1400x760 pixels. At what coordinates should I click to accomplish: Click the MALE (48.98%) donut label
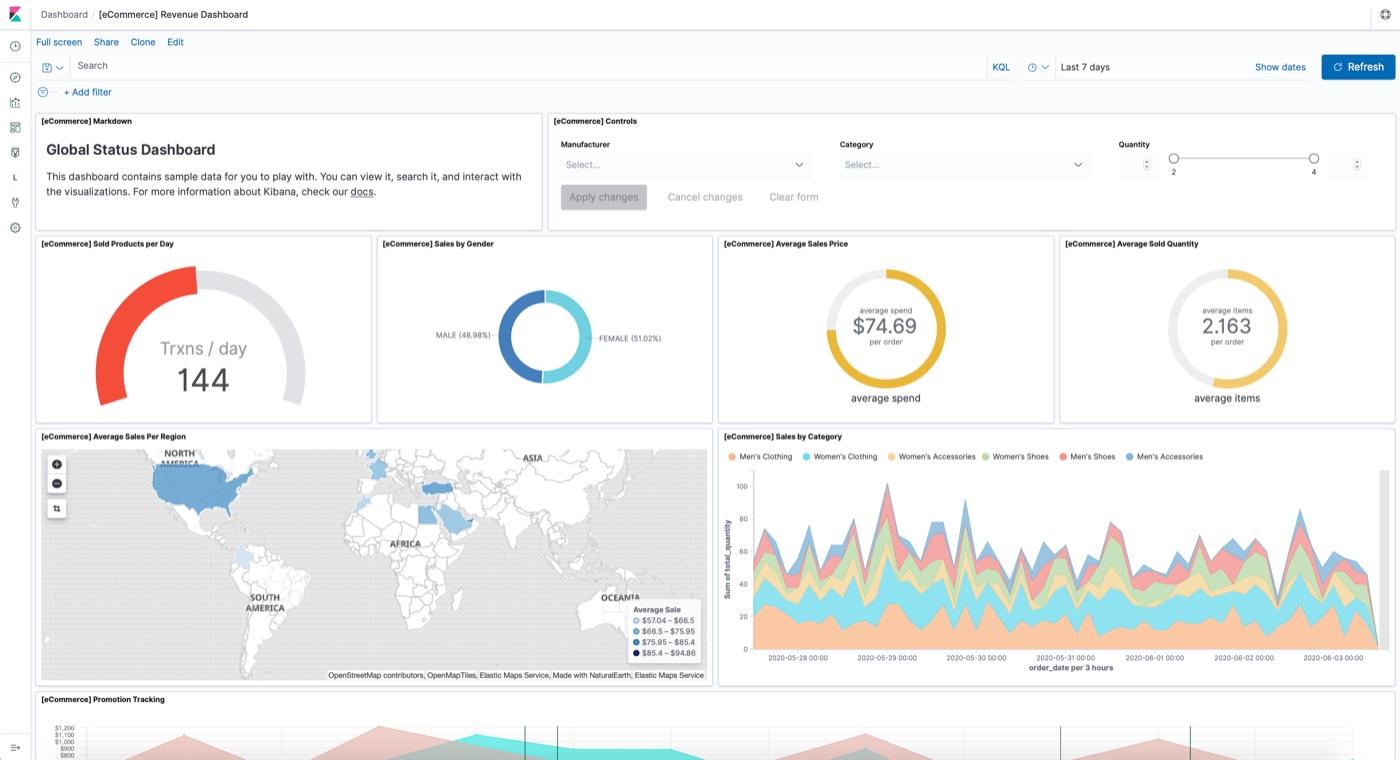(x=463, y=335)
